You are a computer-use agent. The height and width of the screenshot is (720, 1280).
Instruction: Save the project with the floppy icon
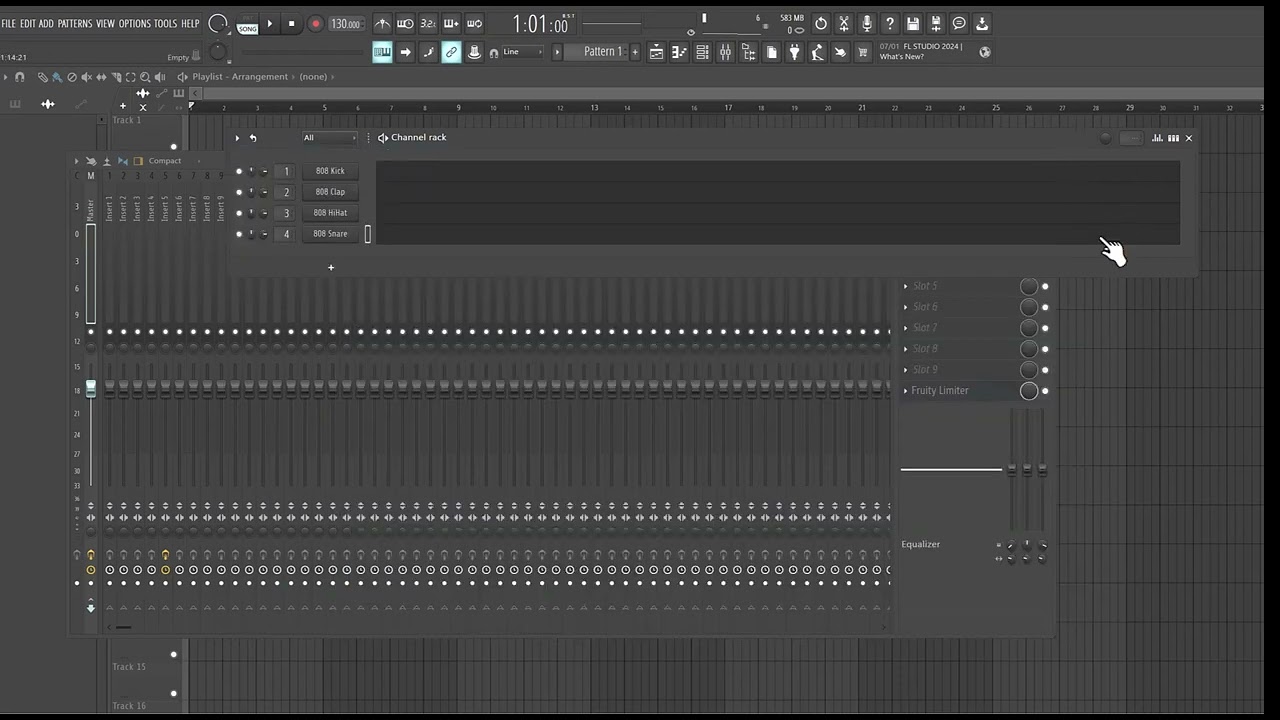coord(913,24)
